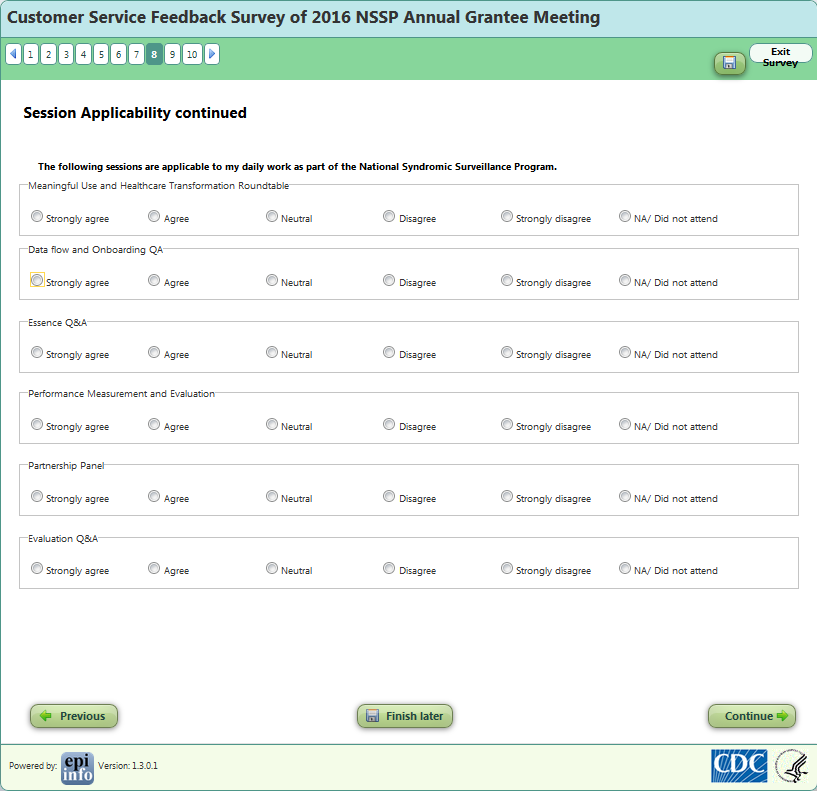Select Strongly agree for Meaningful Use Roundtable
The height and width of the screenshot is (791, 817).
coord(36,216)
